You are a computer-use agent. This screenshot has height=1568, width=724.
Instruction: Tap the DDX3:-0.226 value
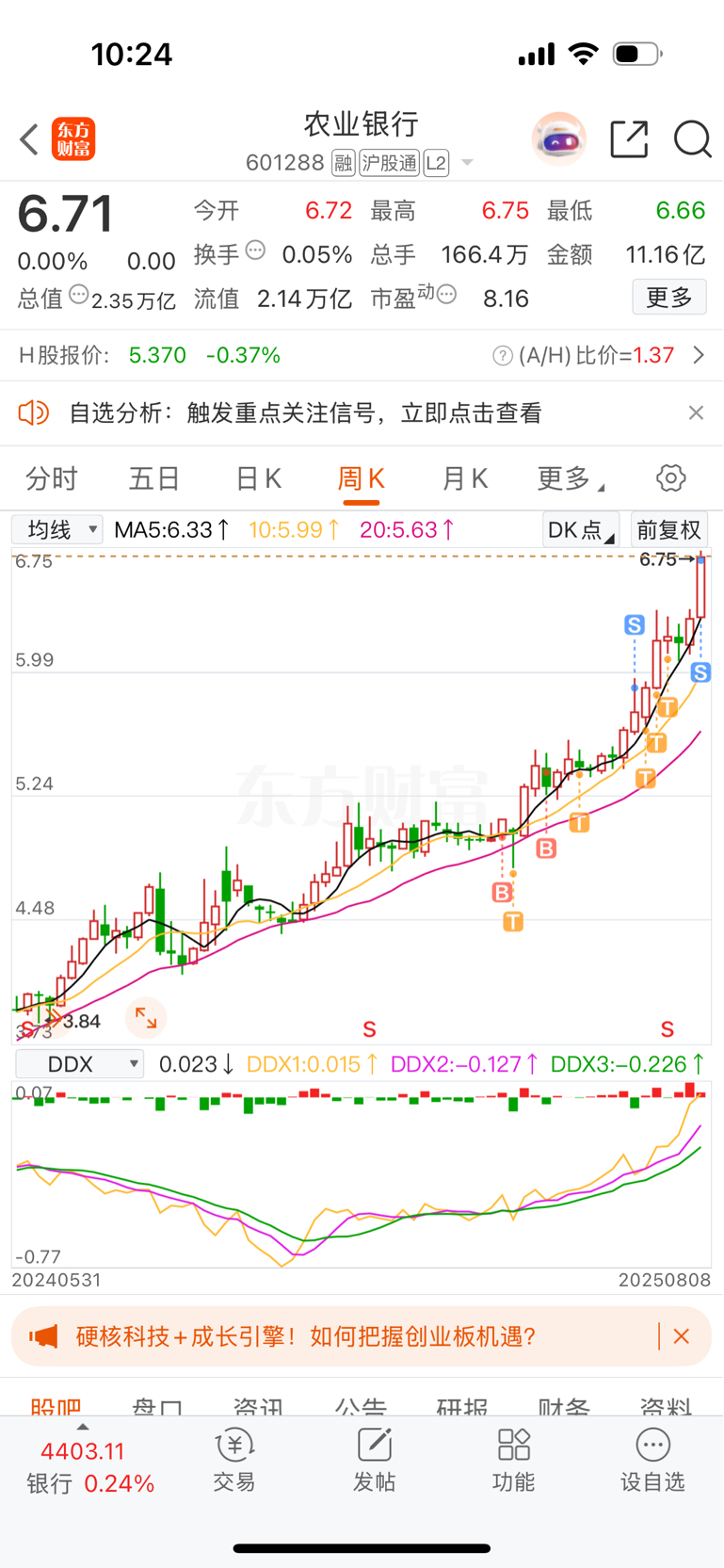[x=628, y=1064]
